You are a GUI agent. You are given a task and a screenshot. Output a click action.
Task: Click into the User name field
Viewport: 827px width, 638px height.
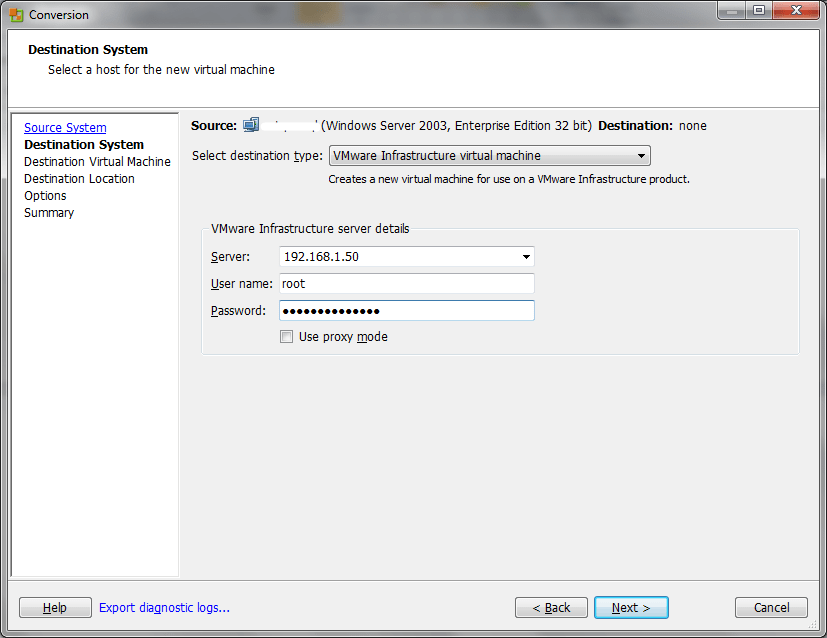pos(407,284)
